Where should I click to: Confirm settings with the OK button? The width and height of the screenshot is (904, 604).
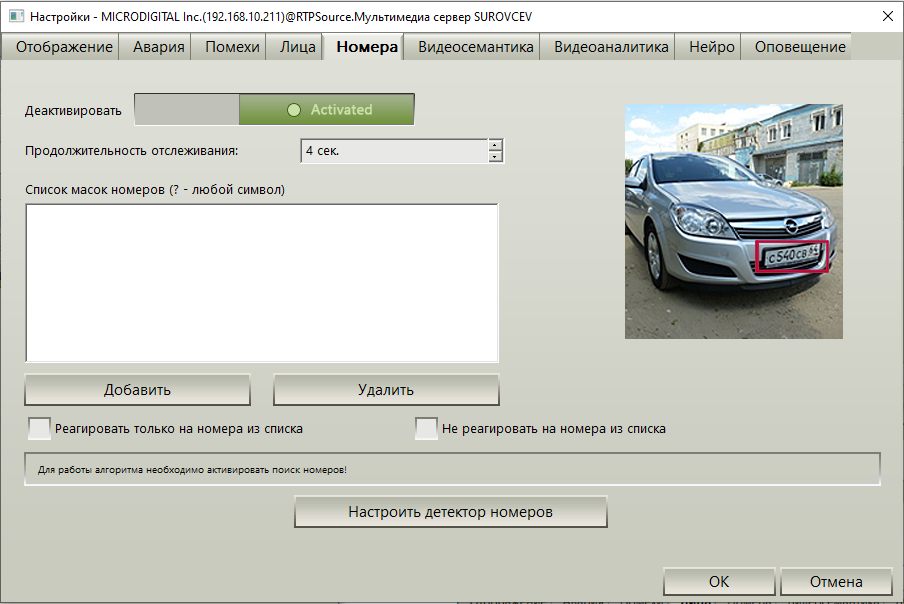point(719,582)
